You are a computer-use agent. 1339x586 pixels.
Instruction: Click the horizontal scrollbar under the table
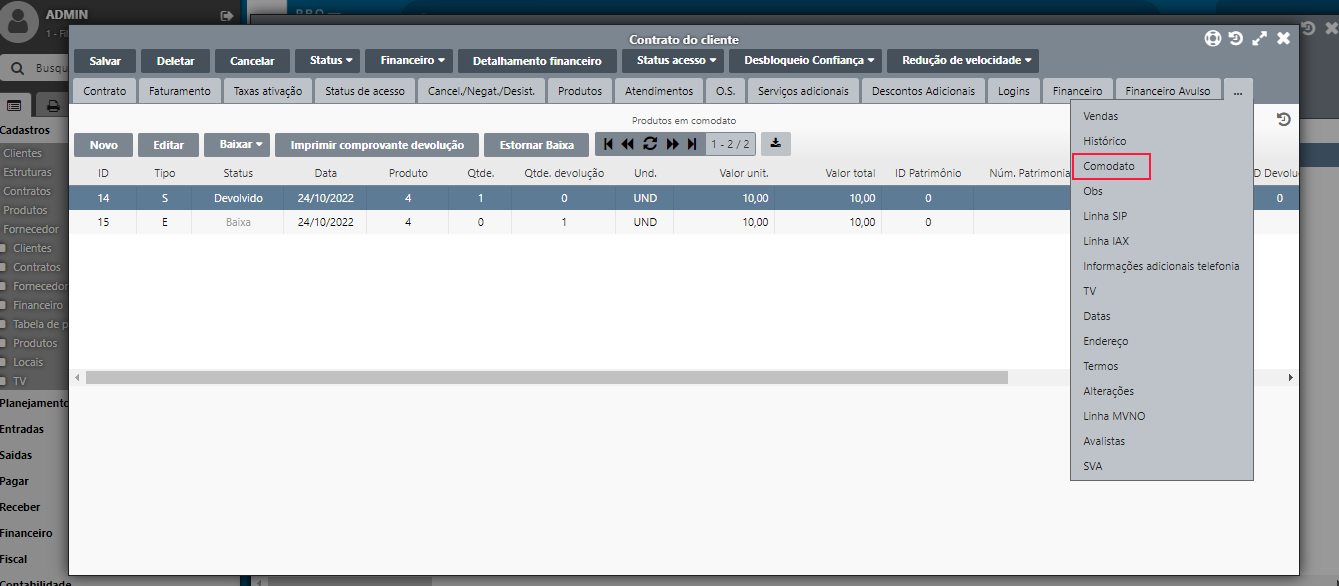click(x=546, y=378)
